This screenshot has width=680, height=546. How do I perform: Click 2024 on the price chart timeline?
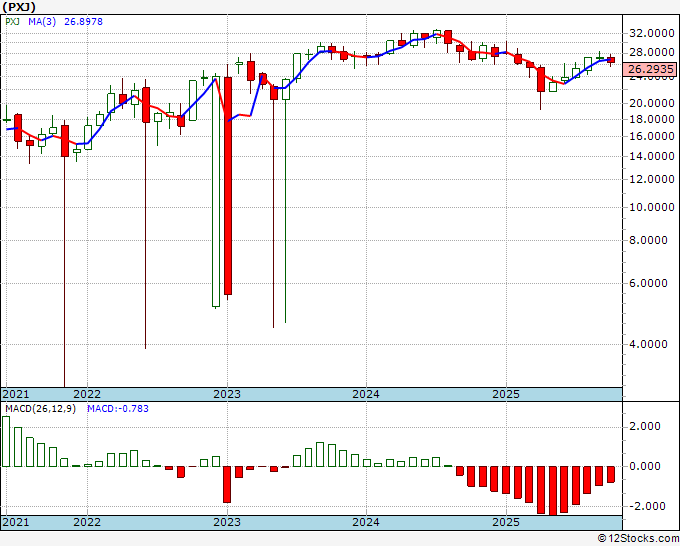click(x=366, y=394)
